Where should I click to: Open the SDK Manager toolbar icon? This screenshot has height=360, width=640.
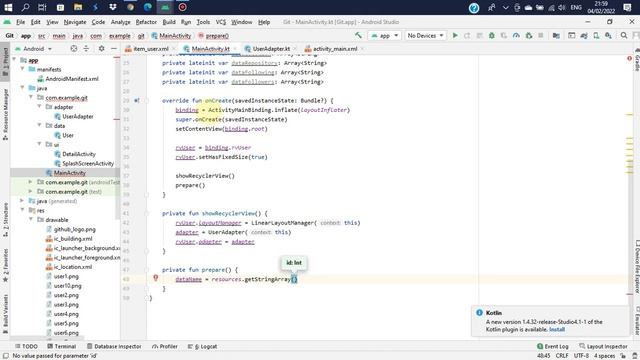[609, 36]
